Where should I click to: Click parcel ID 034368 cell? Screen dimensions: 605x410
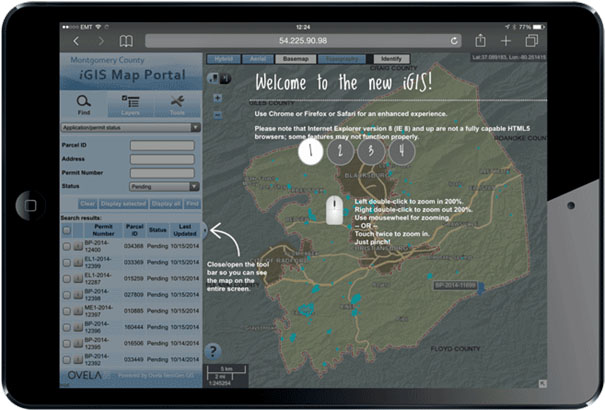(x=134, y=246)
